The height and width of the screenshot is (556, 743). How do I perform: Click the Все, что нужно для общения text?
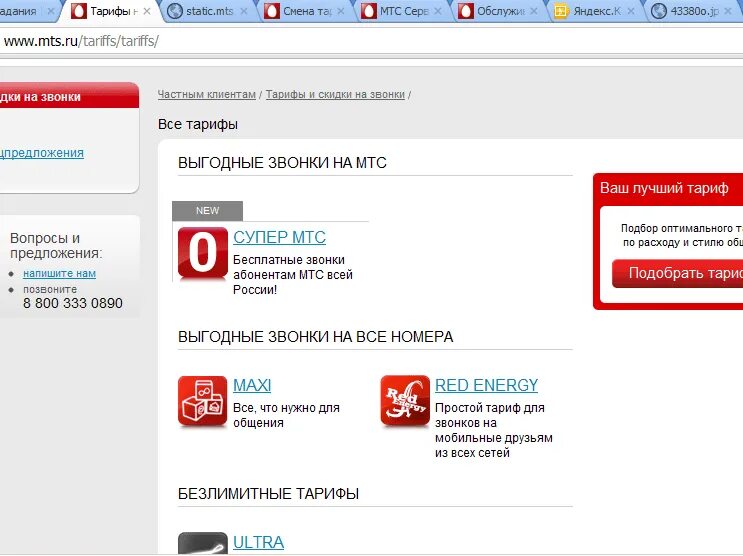[x=286, y=415]
